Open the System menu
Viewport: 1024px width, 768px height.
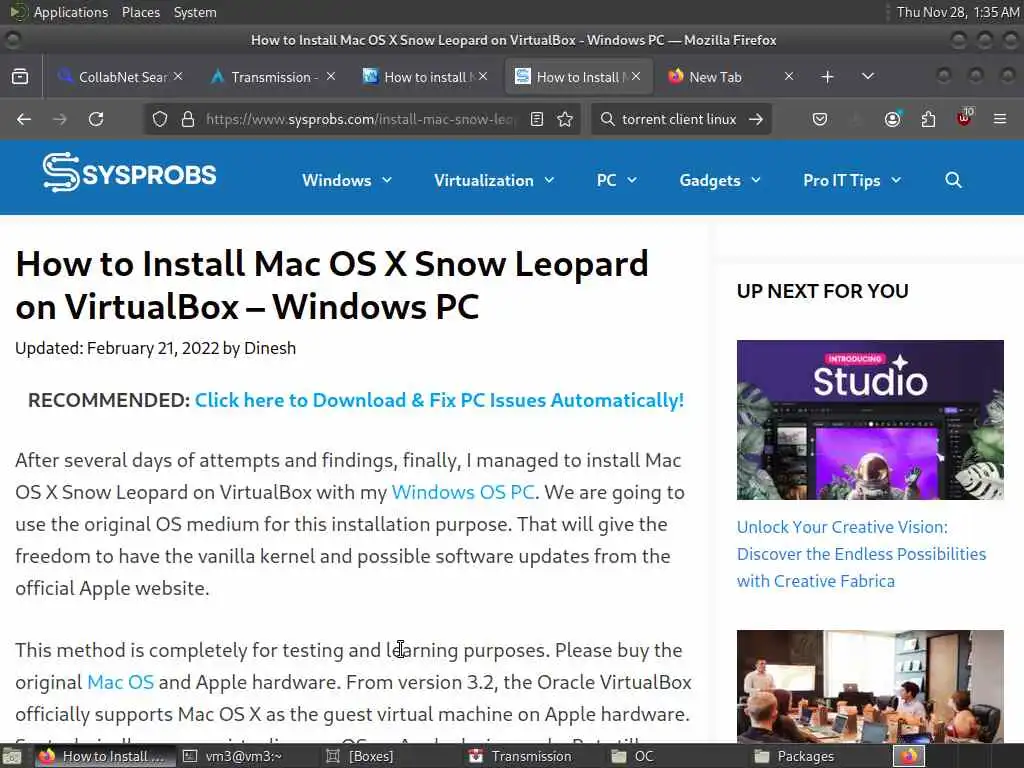[x=195, y=12]
